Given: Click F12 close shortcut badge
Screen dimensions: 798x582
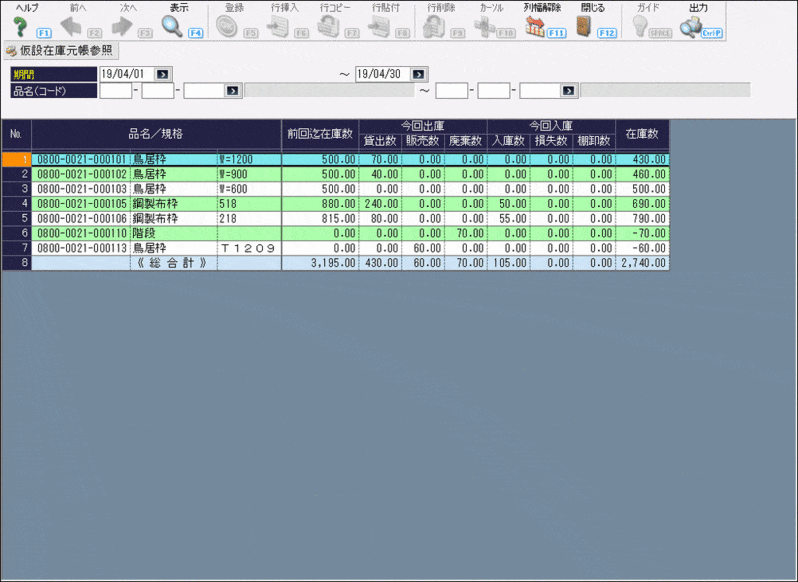Looking at the screenshot, I should (x=607, y=33).
